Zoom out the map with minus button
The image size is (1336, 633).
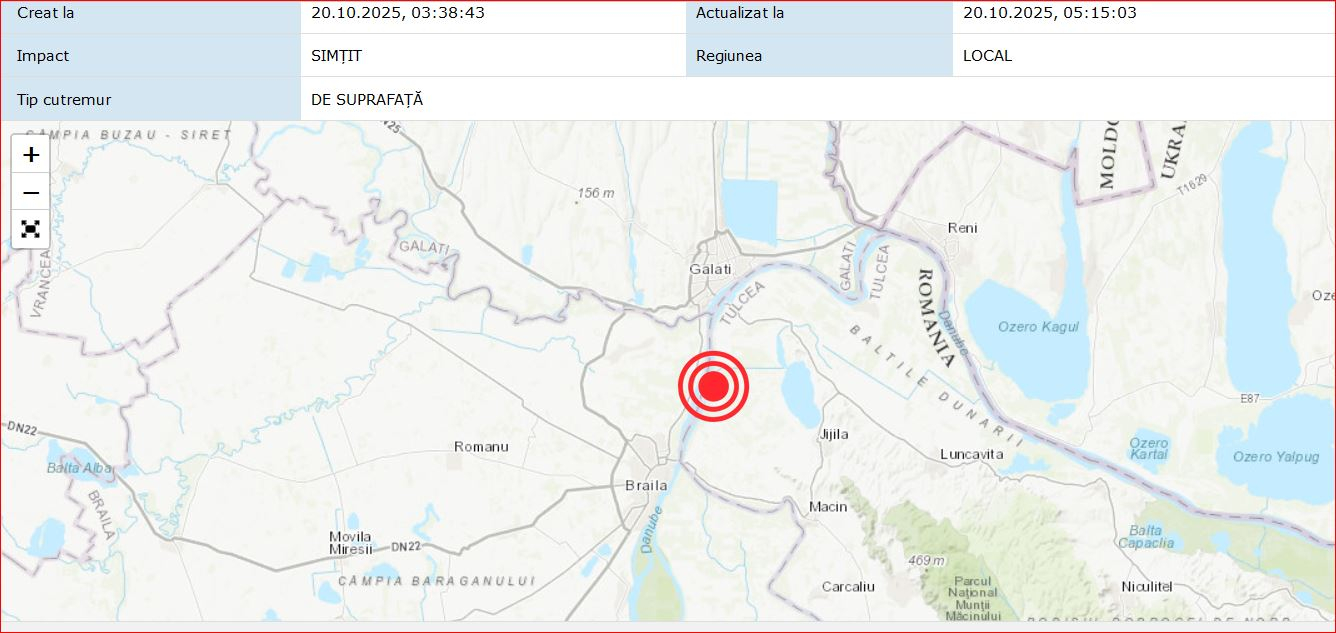coord(31,192)
